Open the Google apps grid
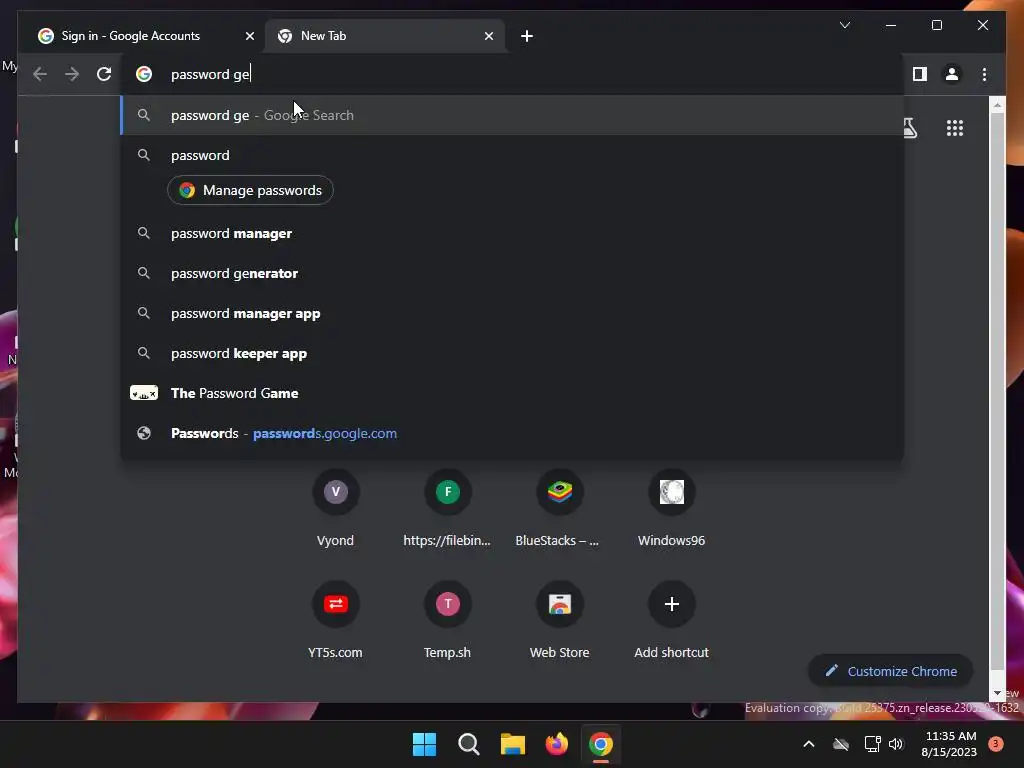The width and height of the screenshot is (1024, 768). (955, 128)
